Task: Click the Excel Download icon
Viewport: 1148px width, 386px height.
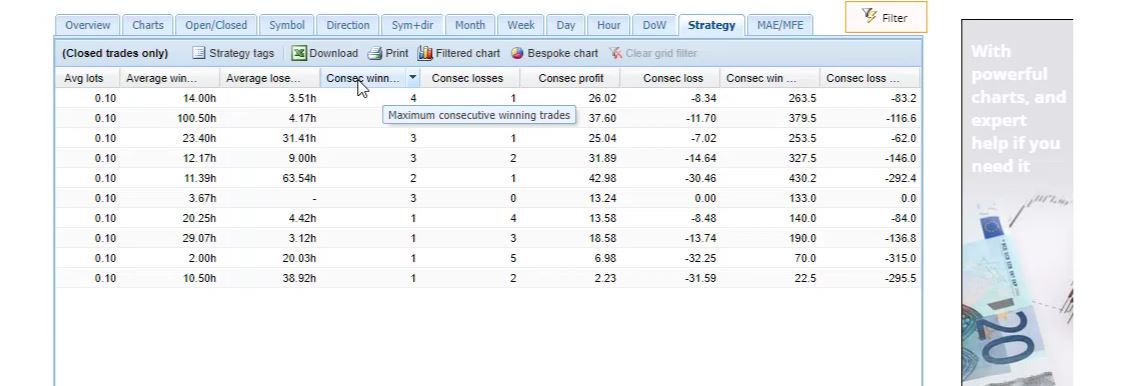Action: pos(299,53)
